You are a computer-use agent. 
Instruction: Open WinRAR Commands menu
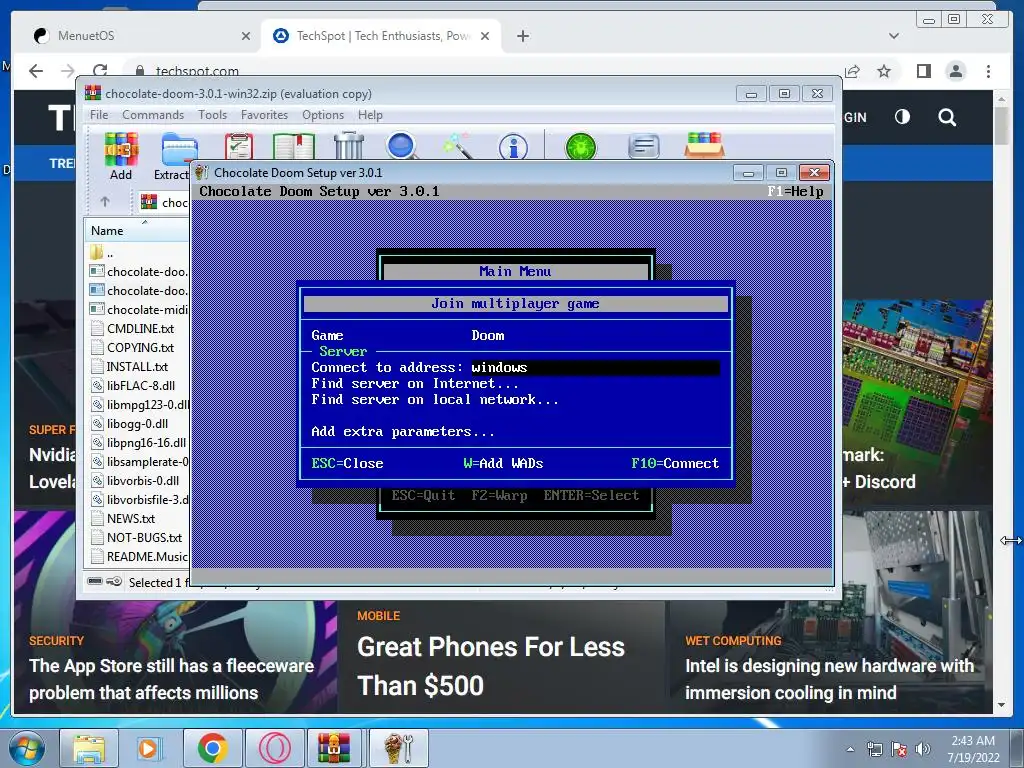pyautogui.click(x=153, y=115)
